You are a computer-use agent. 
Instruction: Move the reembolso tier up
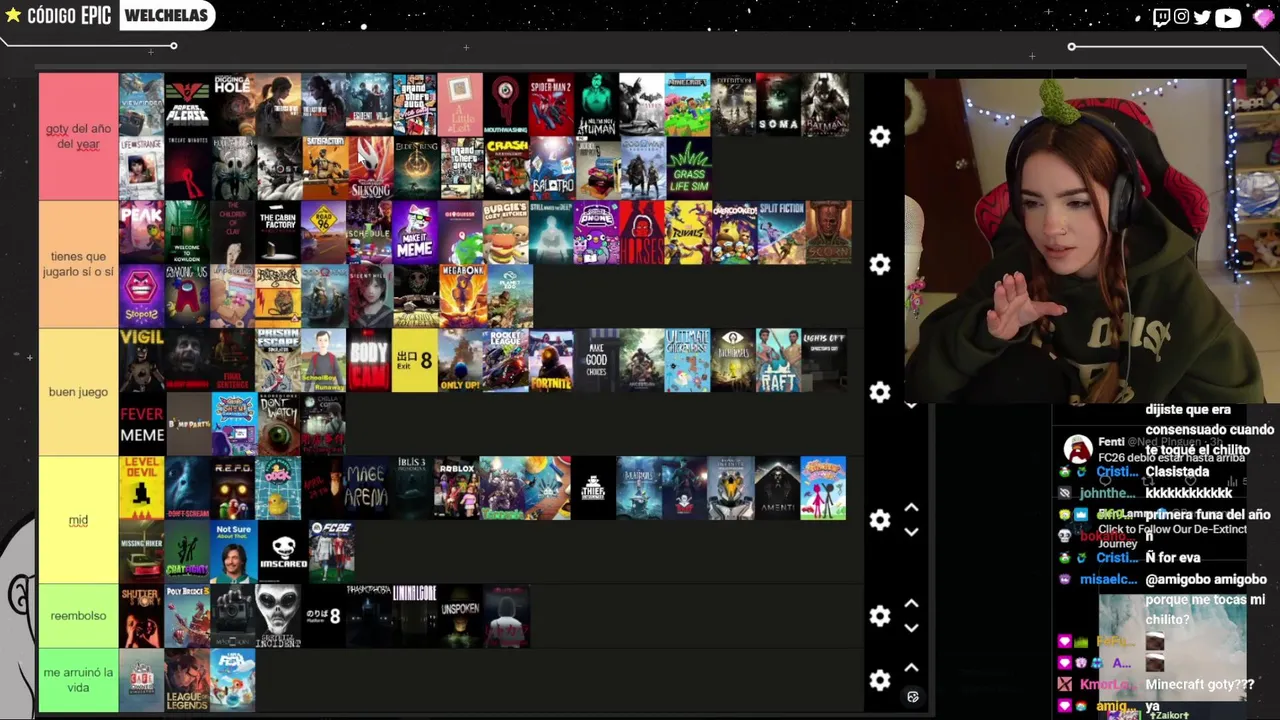pos(911,604)
